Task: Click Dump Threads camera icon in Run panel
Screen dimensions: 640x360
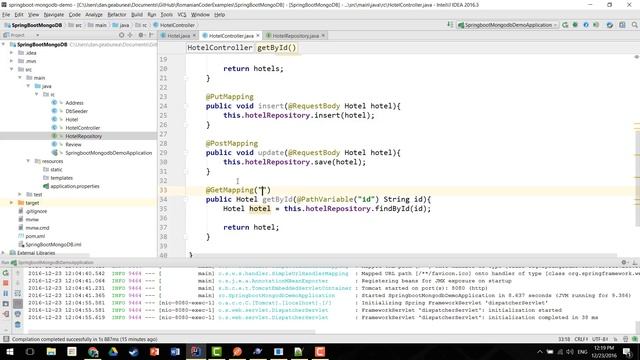Action: tap(6, 304)
